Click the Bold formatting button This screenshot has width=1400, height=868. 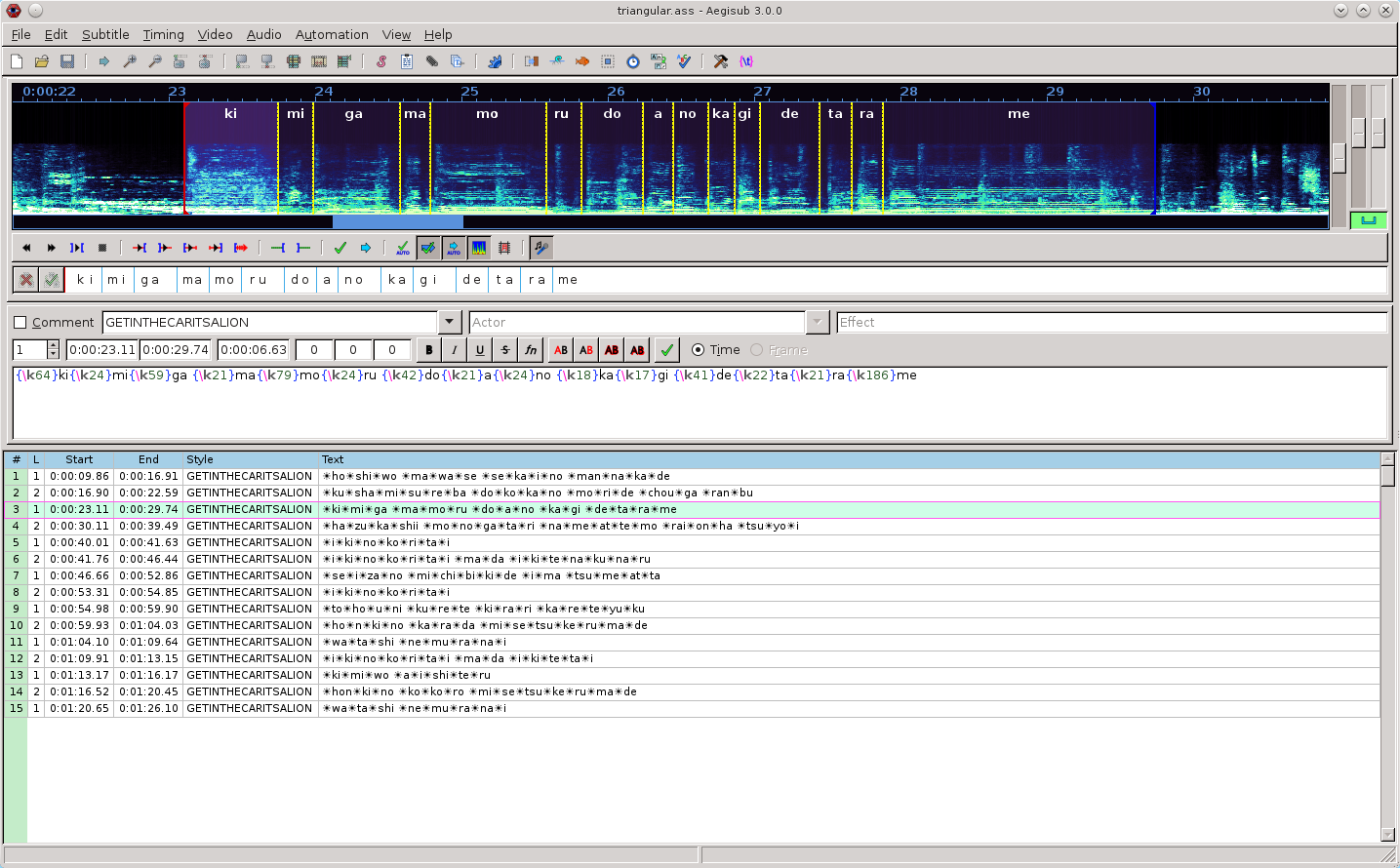pos(428,350)
